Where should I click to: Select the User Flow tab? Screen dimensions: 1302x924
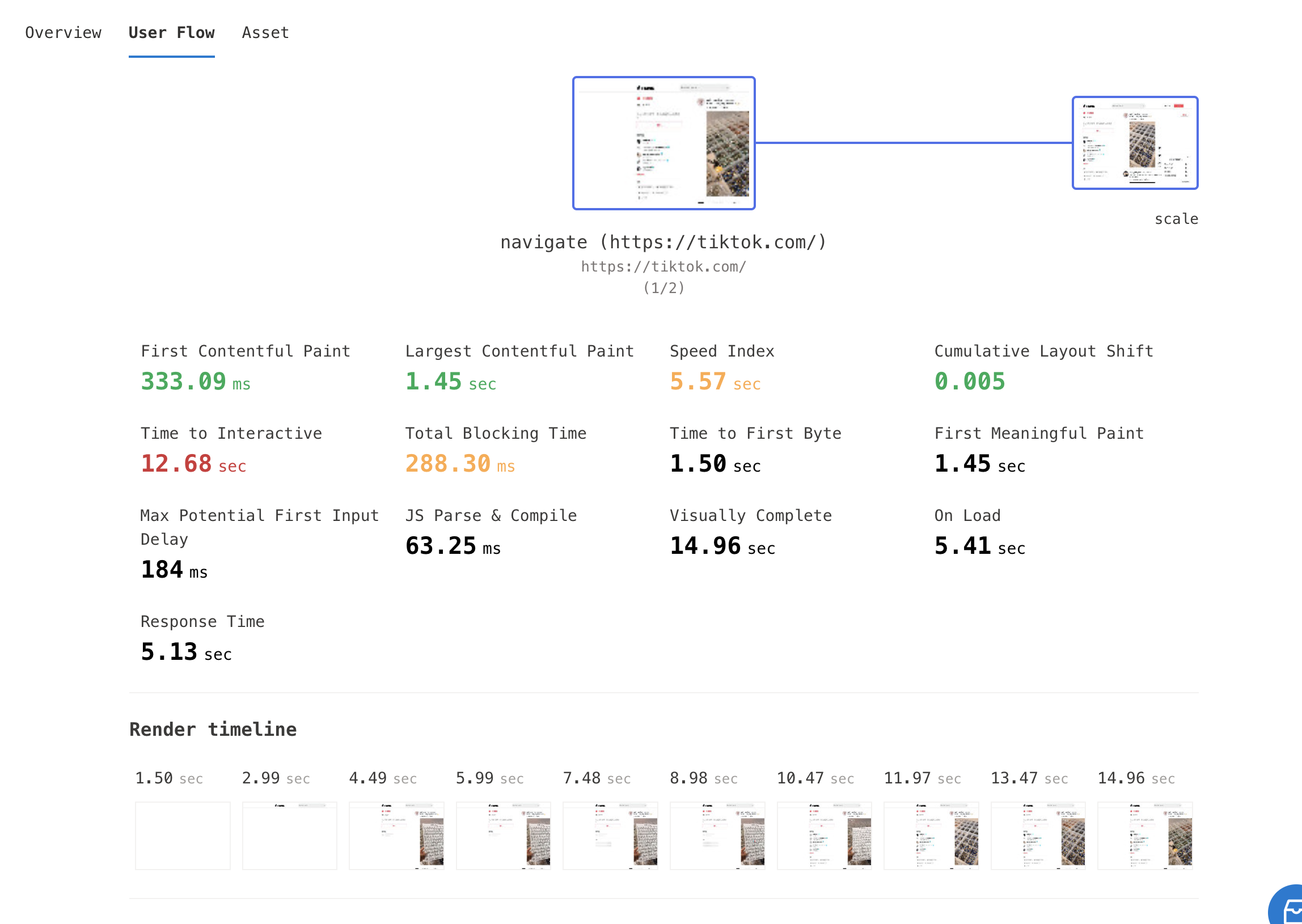[x=171, y=32]
